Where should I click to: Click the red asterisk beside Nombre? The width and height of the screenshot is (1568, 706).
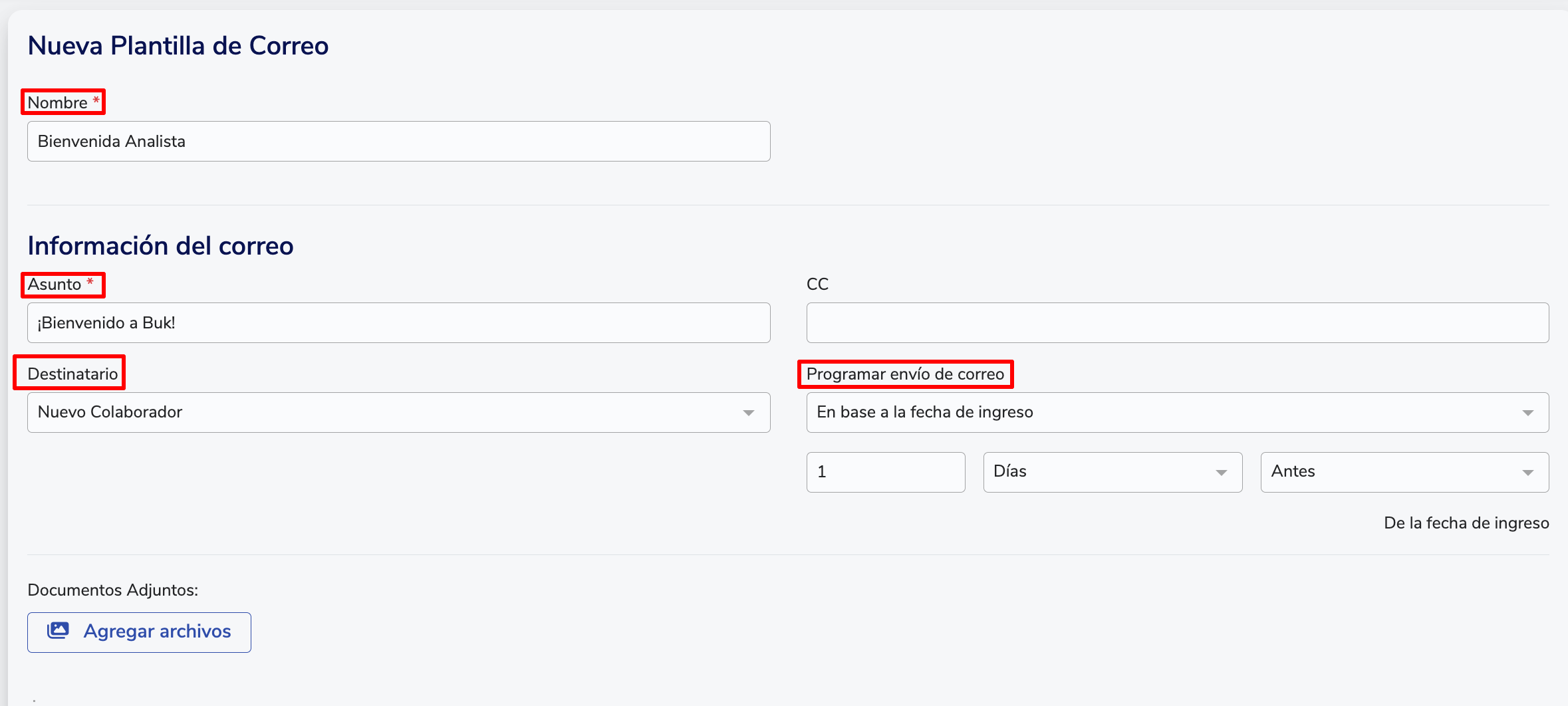pyautogui.click(x=96, y=100)
